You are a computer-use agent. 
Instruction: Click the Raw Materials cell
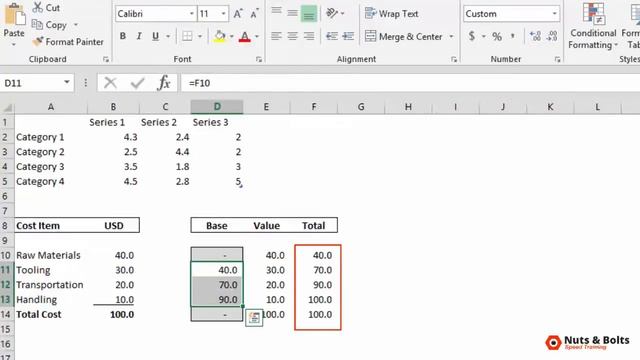click(x=51, y=255)
